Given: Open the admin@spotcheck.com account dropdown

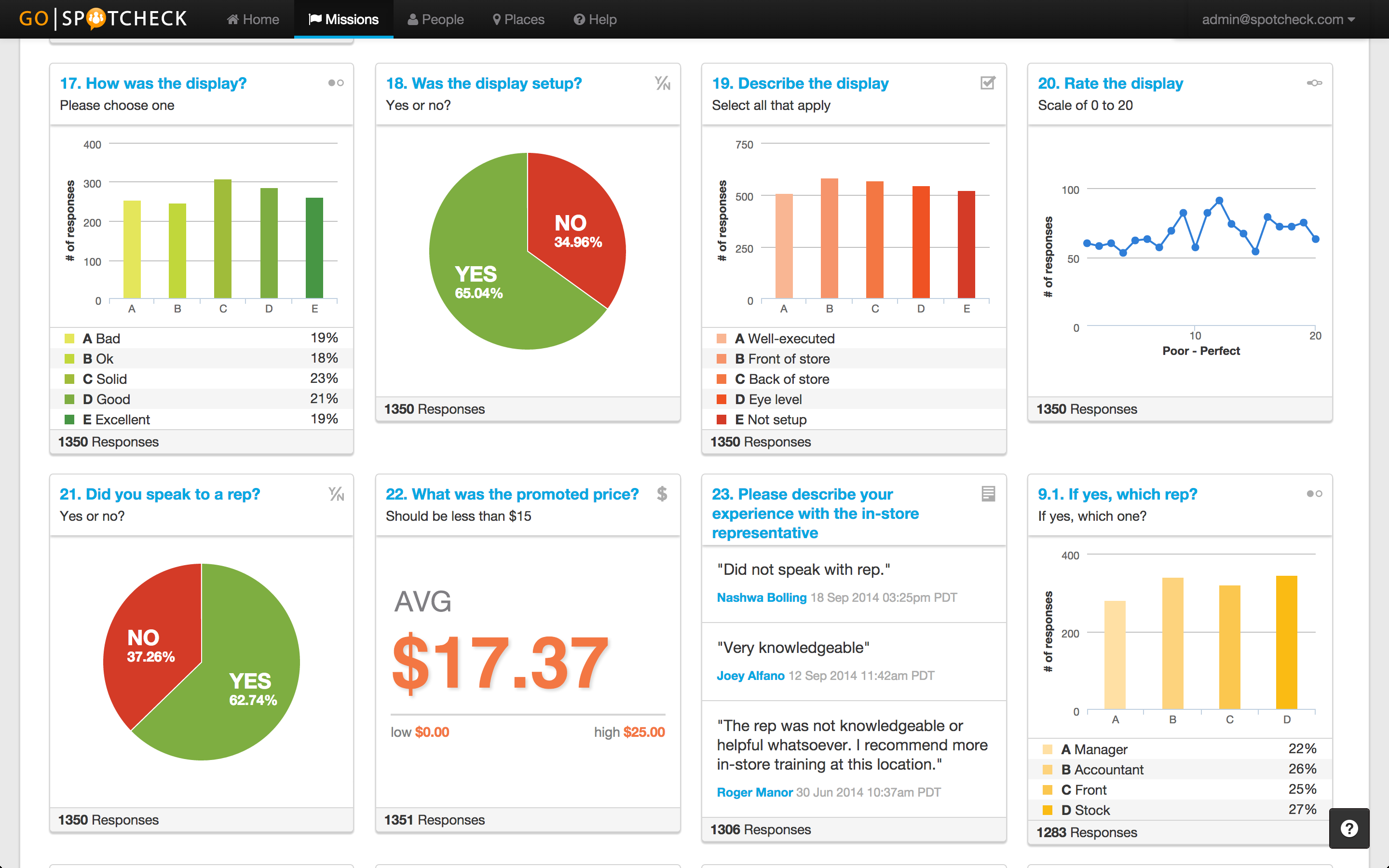Looking at the screenshot, I should (x=1278, y=19).
